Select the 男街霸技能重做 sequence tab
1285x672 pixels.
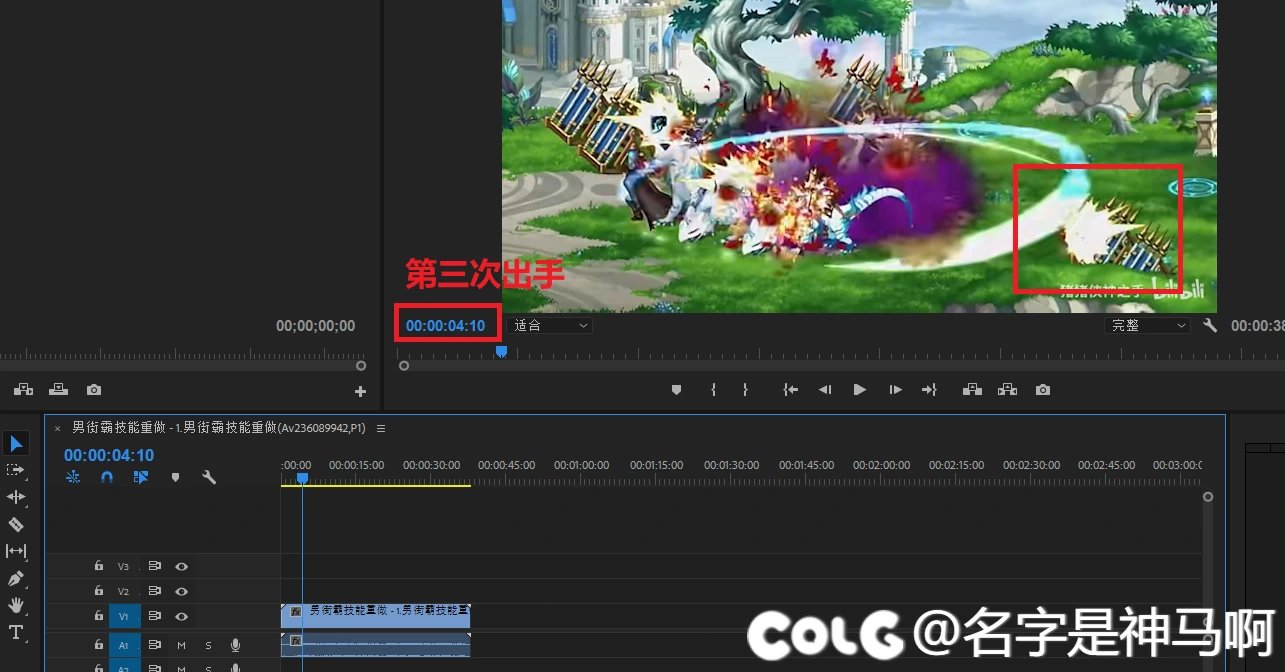219,428
